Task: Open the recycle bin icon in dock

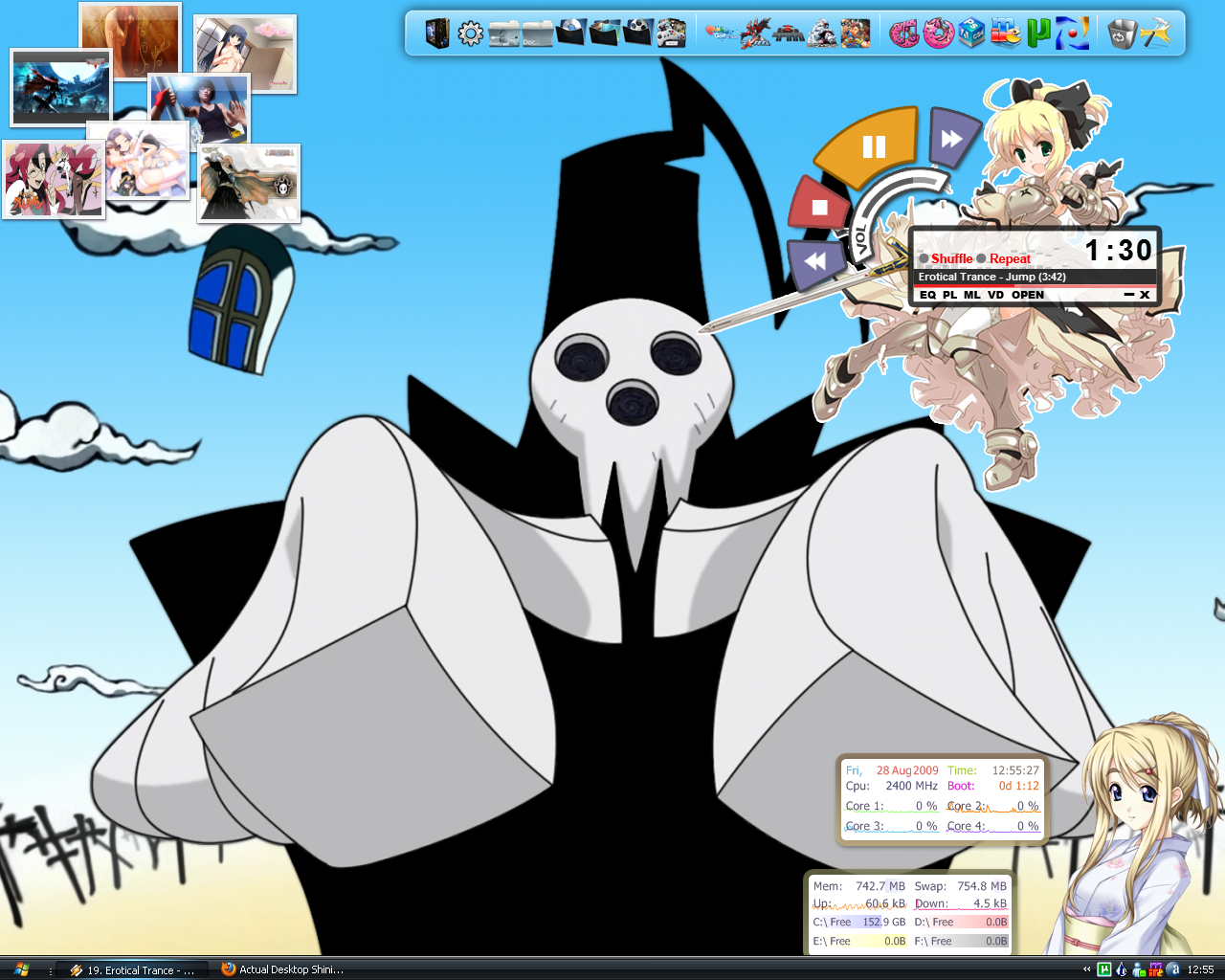Action: pyautogui.click(x=1122, y=34)
